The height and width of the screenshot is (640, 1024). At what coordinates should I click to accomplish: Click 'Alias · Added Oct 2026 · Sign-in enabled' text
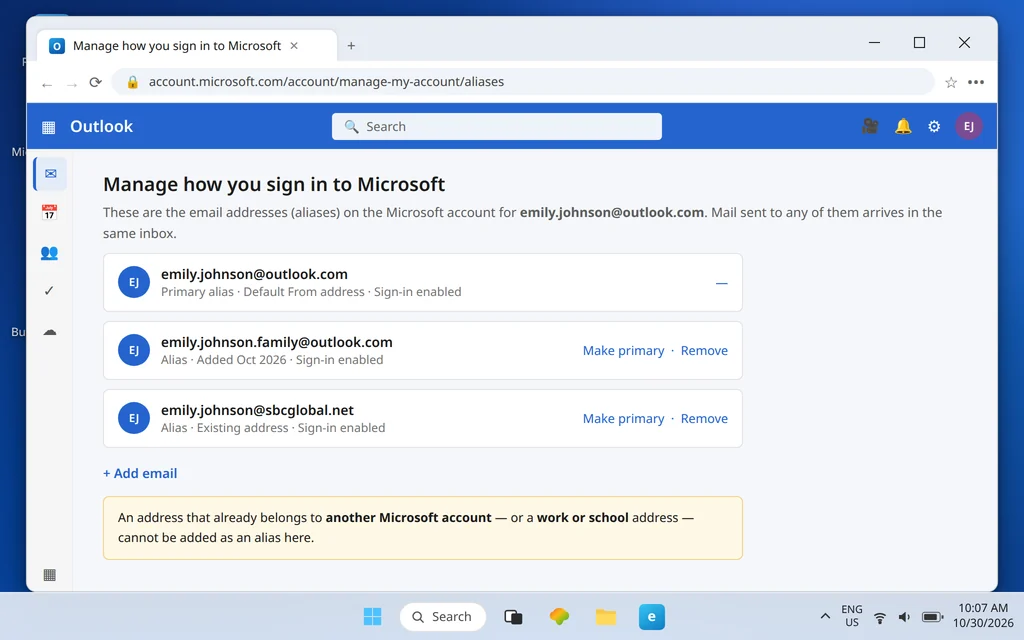point(272,360)
